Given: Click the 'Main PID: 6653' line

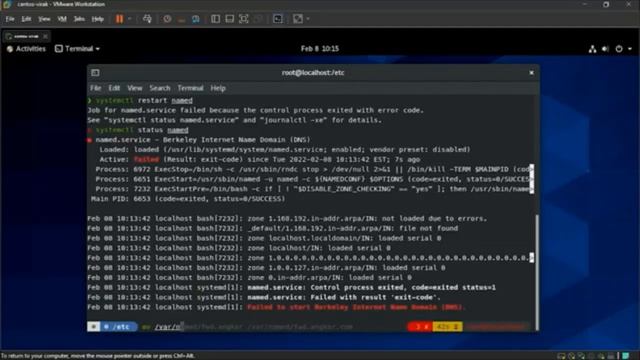Looking at the screenshot, I should coord(188,199).
